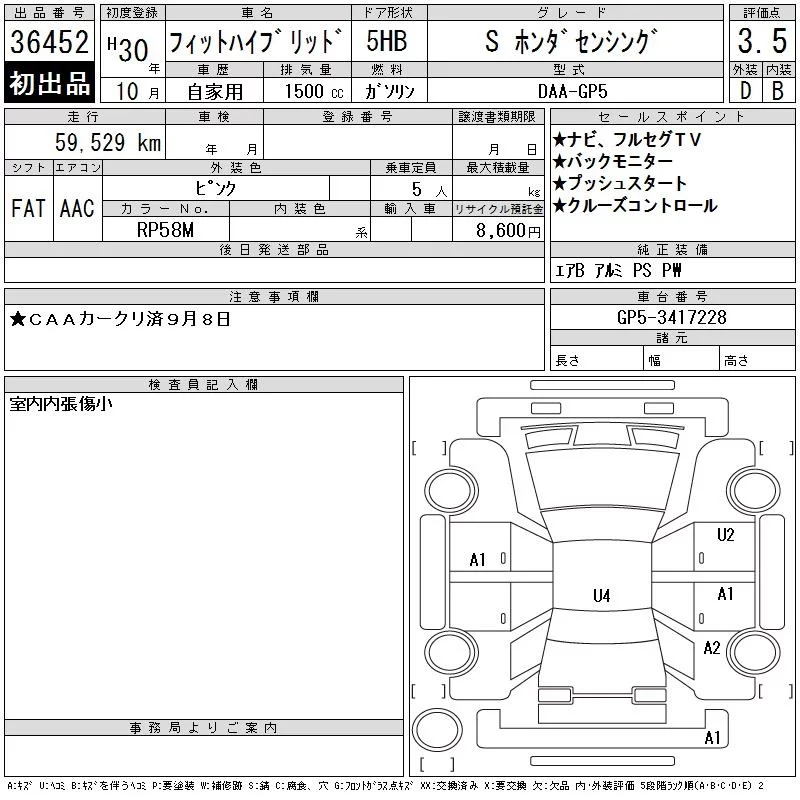
Task: Click the 初出品 black label
Action: [x=49, y=83]
